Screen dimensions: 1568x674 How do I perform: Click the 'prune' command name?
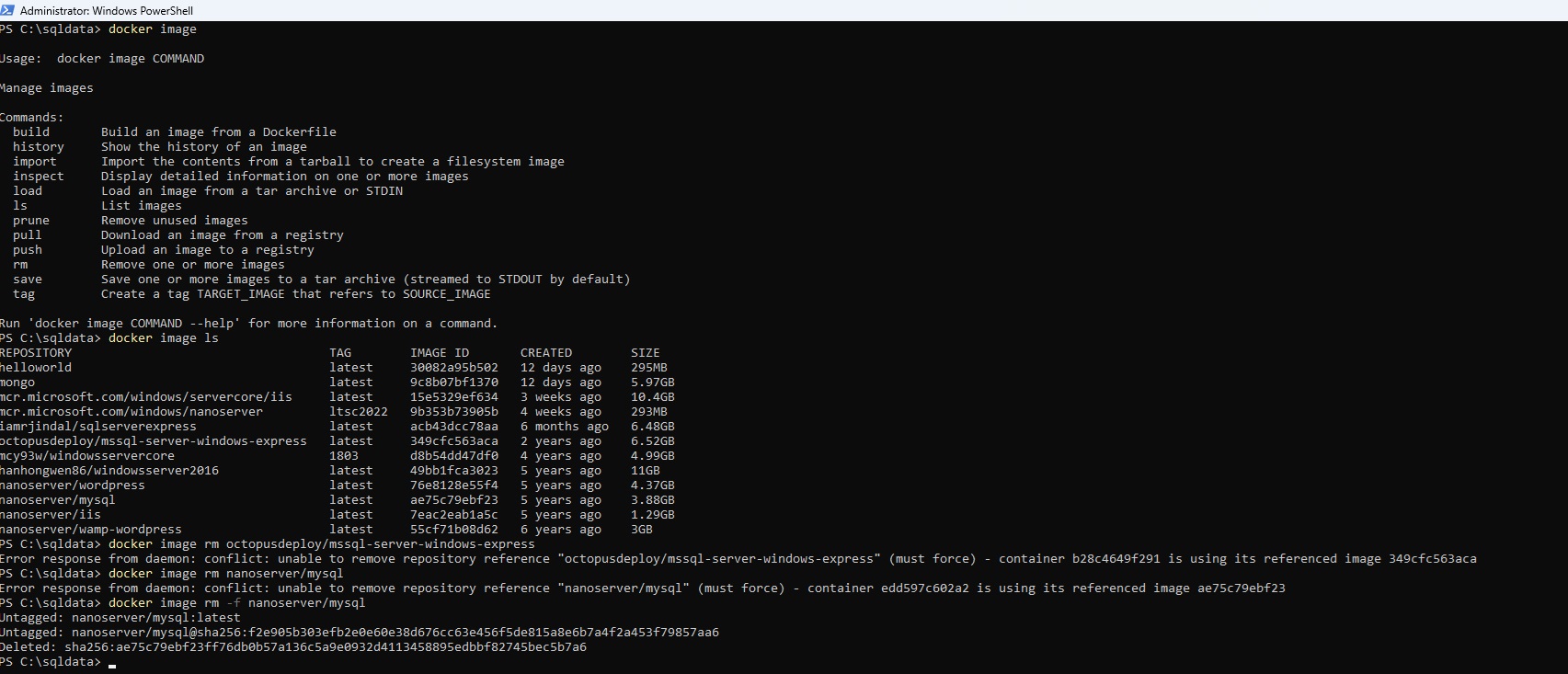tap(31, 221)
